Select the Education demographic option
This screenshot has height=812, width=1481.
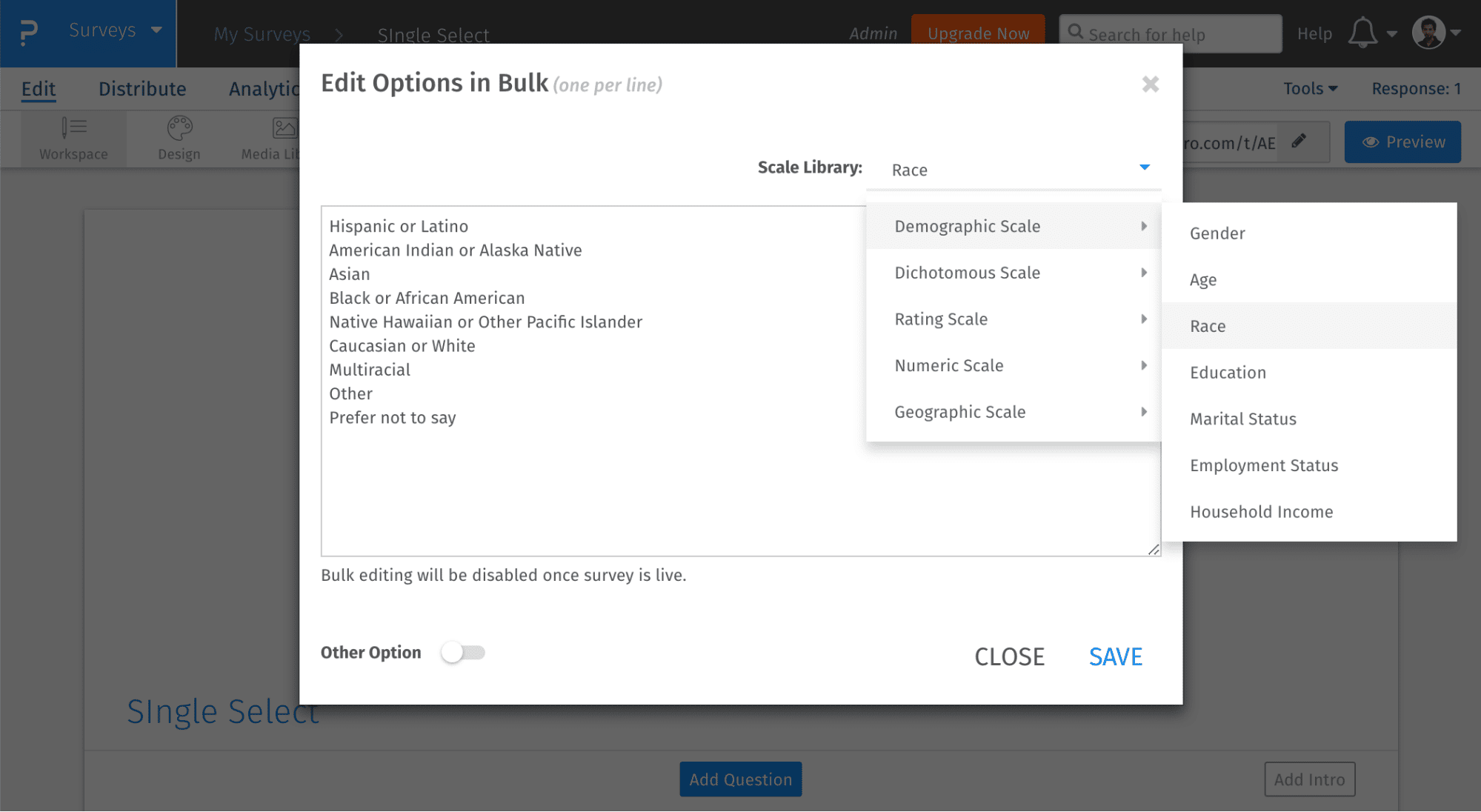[1228, 372]
